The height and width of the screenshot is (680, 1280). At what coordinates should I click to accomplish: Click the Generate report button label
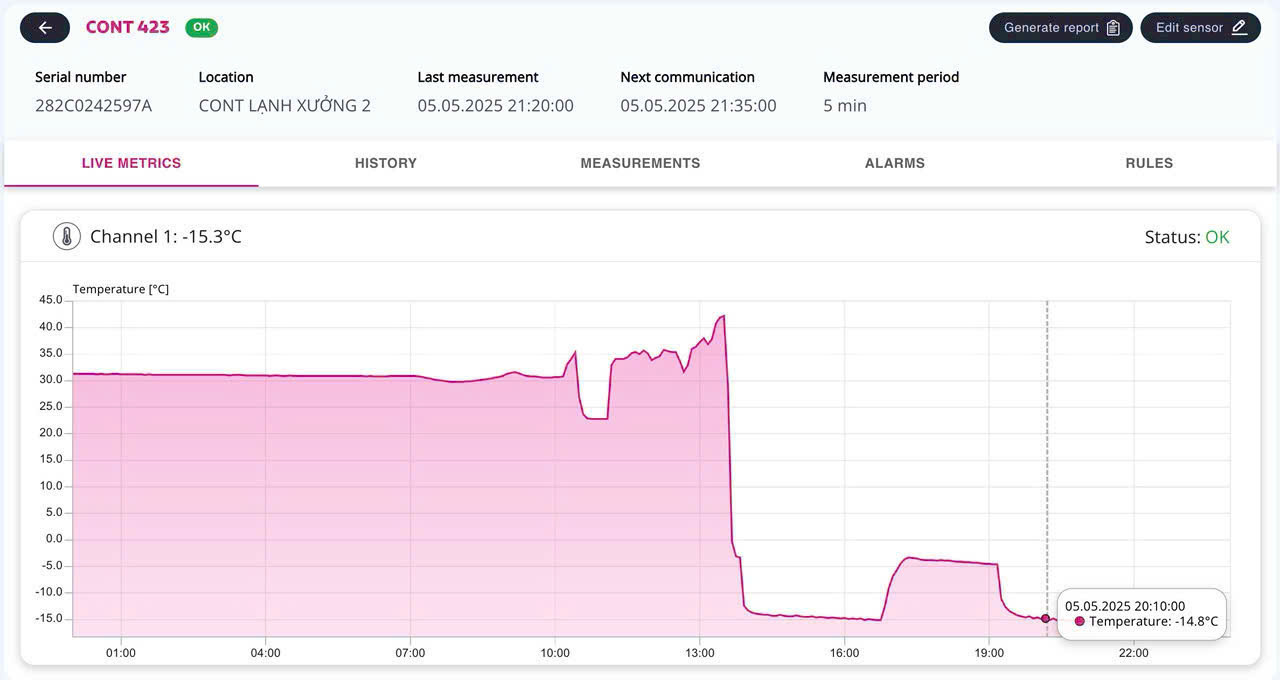pos(1051,28)
